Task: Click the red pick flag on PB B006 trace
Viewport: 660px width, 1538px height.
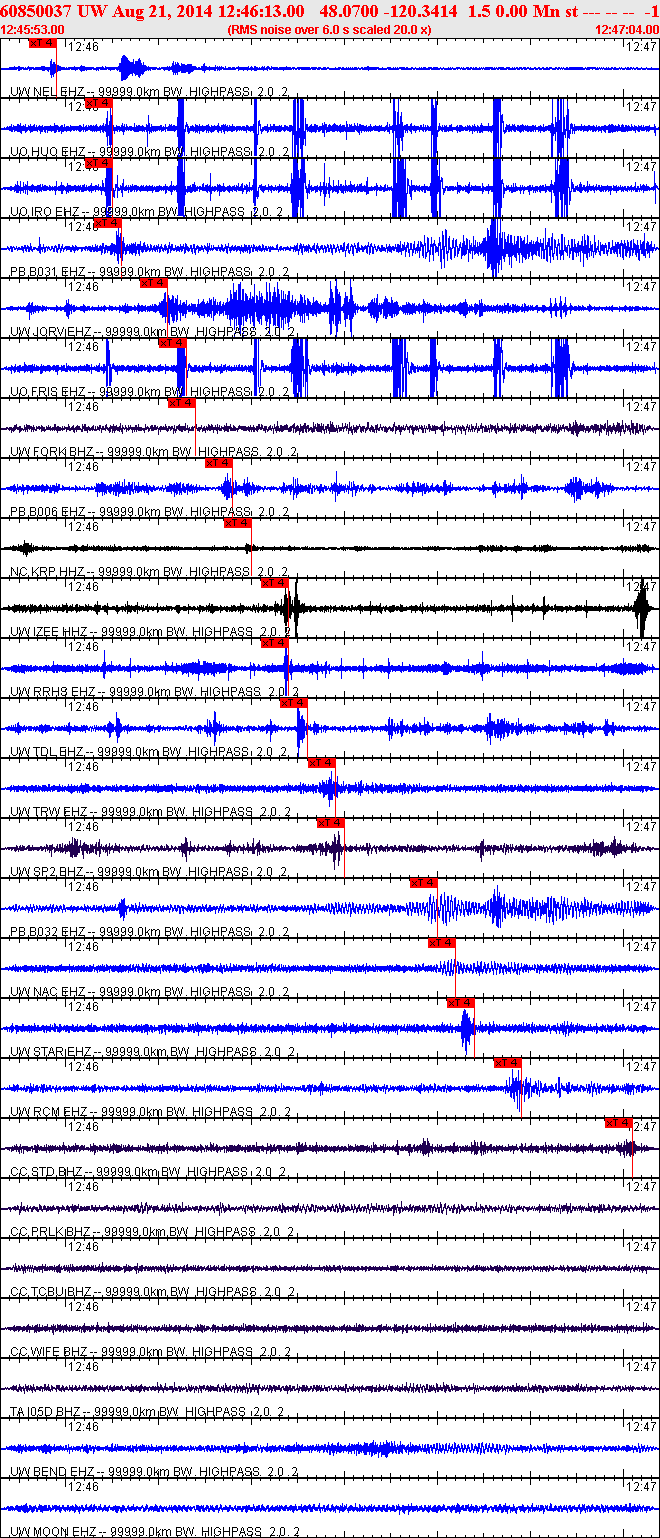Action: 218,463
